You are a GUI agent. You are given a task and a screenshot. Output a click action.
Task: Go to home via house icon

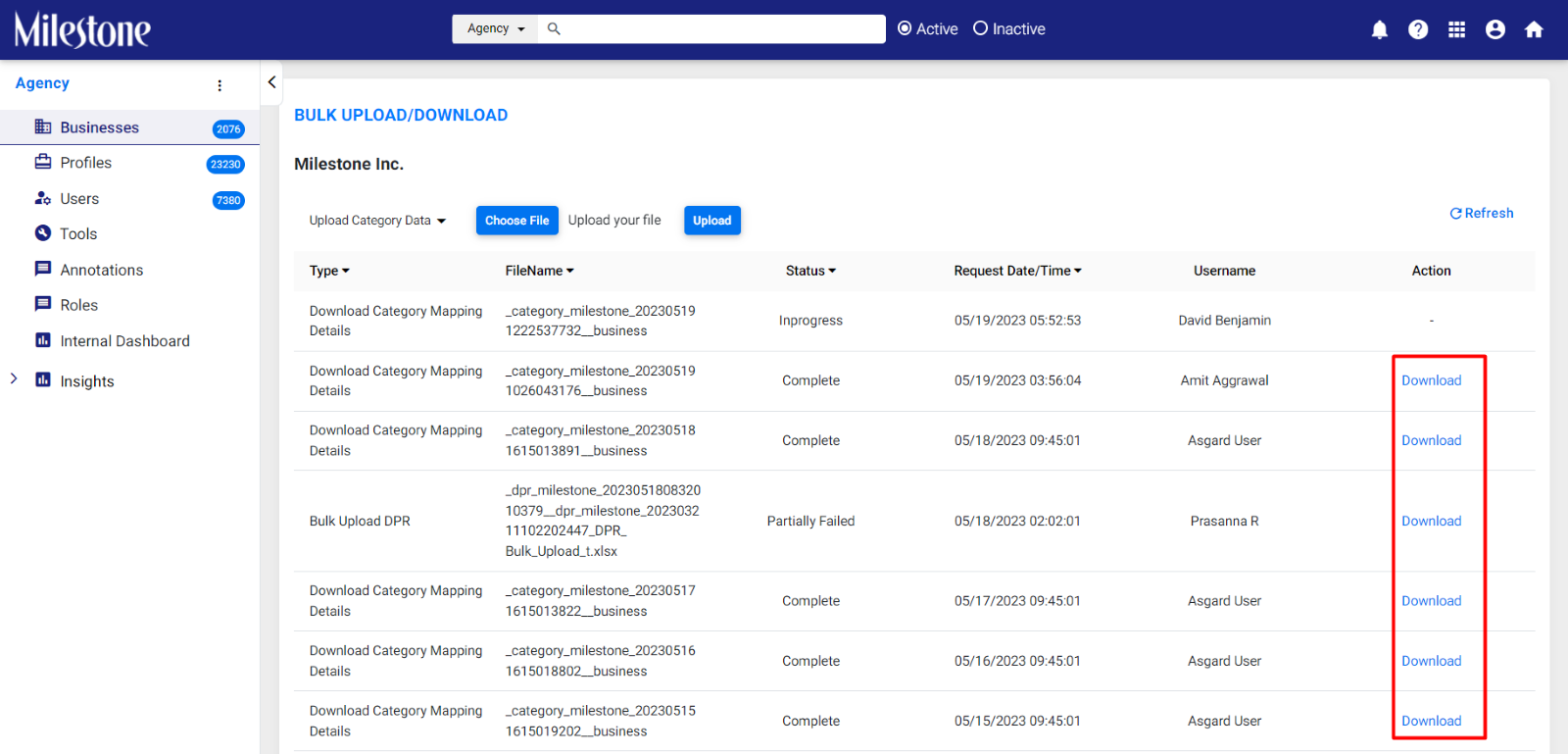1535,29
